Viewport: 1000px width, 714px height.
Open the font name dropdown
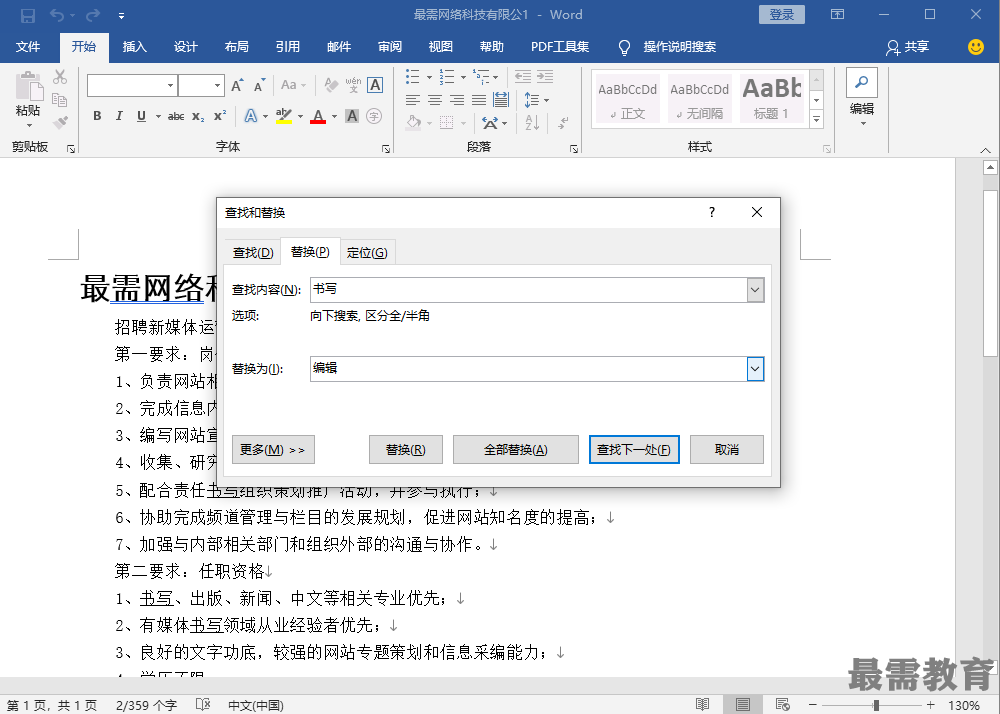pyautogui.click(x=170, y=85)
